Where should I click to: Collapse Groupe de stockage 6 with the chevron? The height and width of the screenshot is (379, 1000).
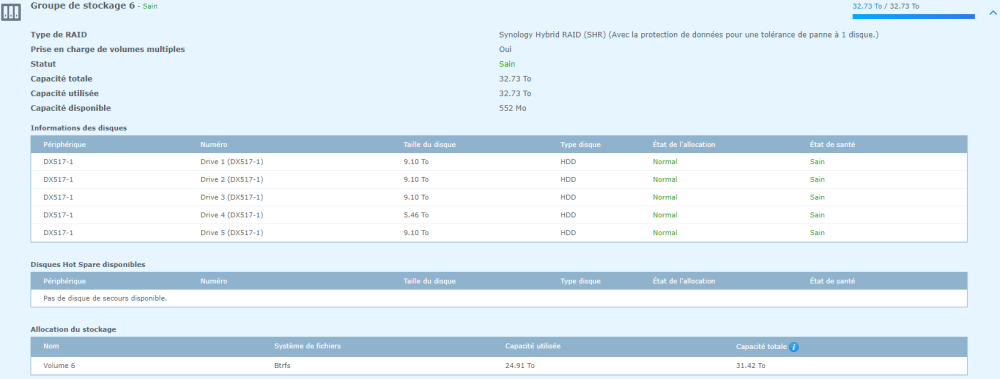point(992,11)
